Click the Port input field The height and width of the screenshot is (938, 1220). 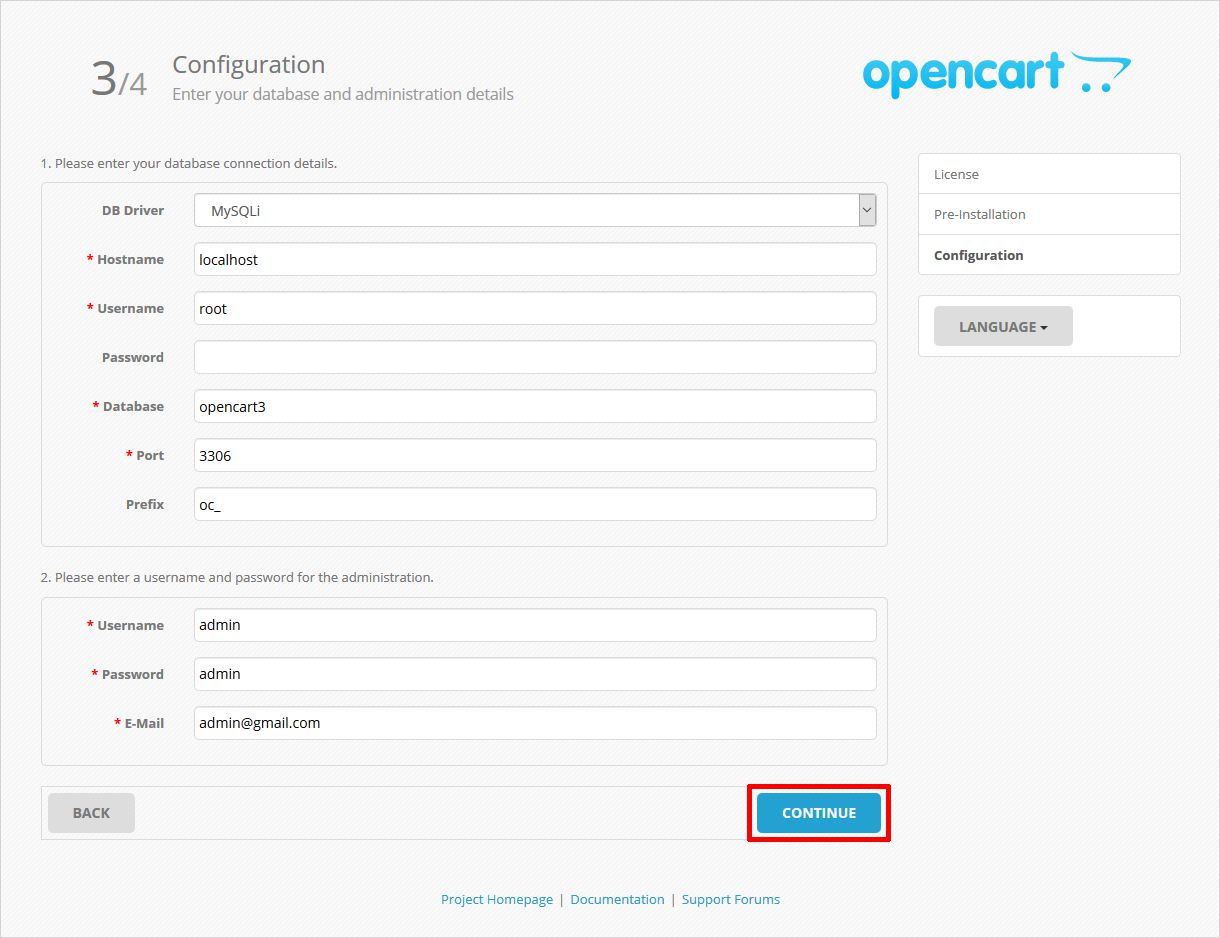[535, 455]
